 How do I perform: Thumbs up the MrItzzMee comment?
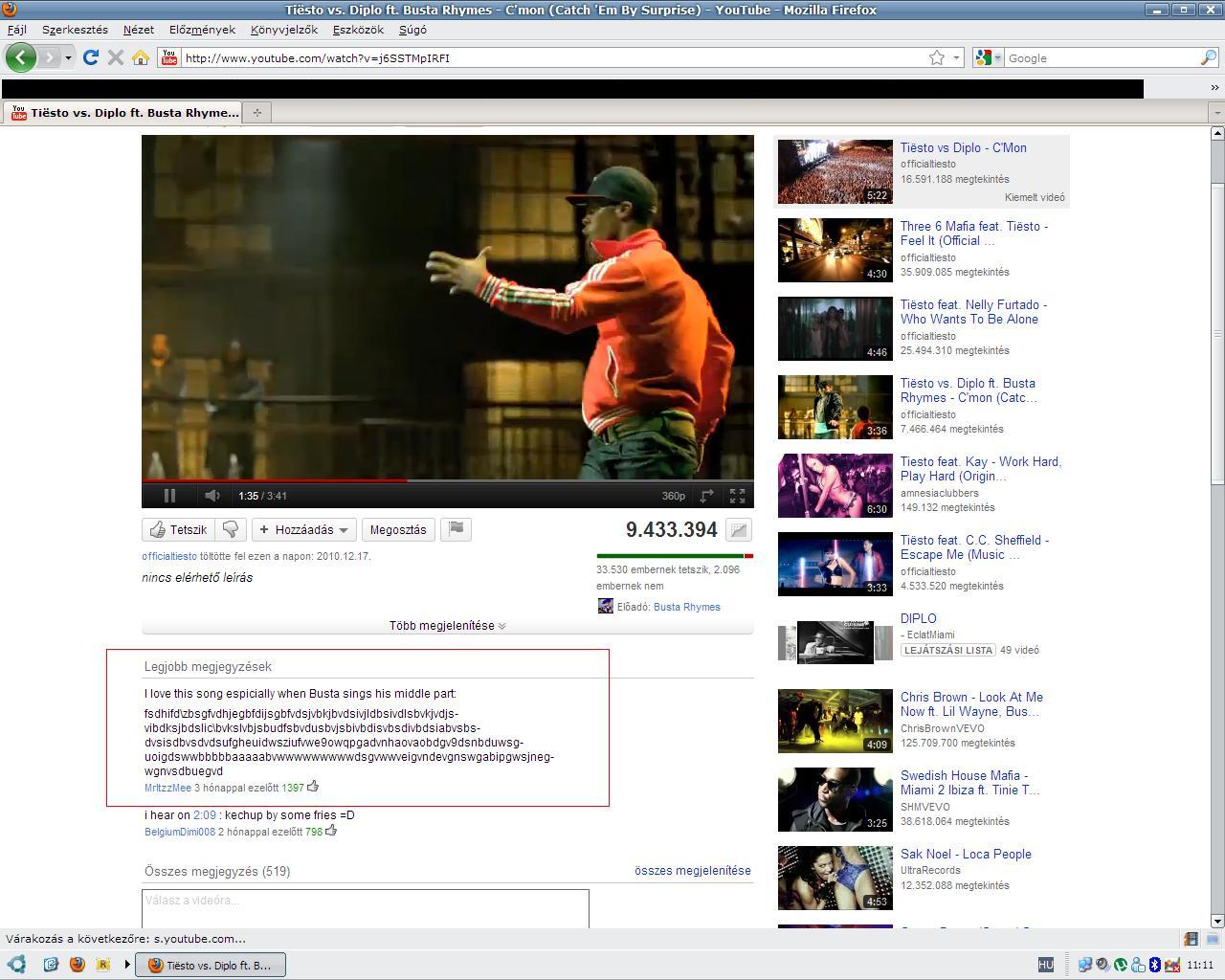coord(313,787)
